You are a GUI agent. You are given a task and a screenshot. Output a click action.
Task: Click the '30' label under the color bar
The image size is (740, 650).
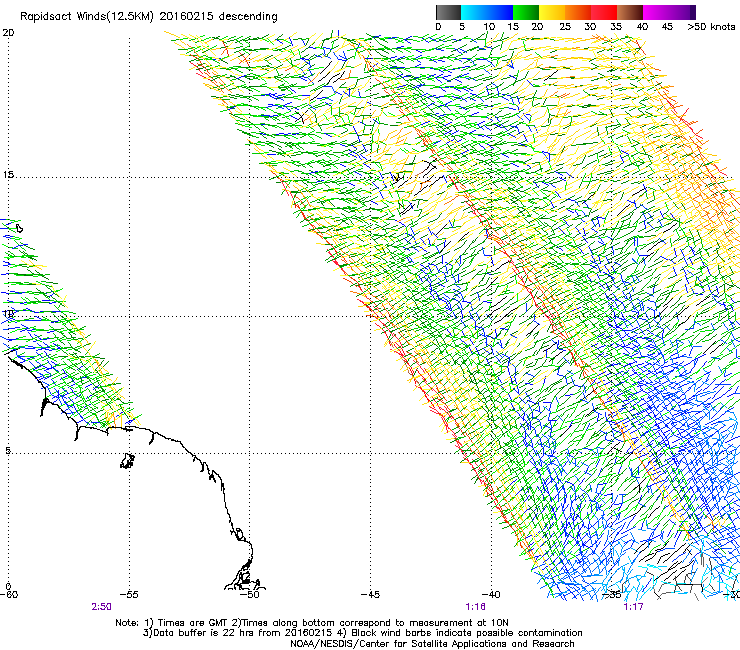pos(590,27)
